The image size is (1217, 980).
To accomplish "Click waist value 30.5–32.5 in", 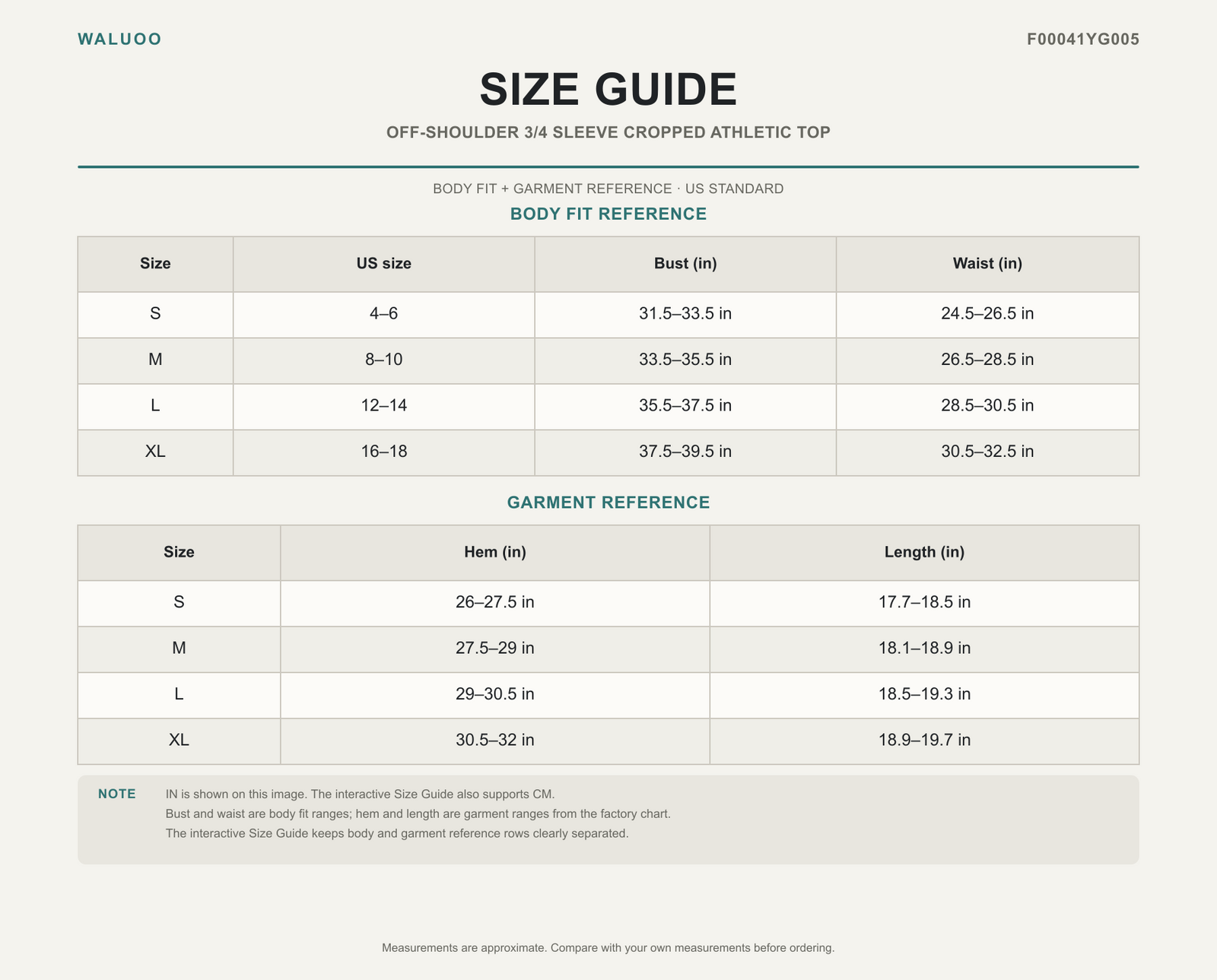I will 987,452.
